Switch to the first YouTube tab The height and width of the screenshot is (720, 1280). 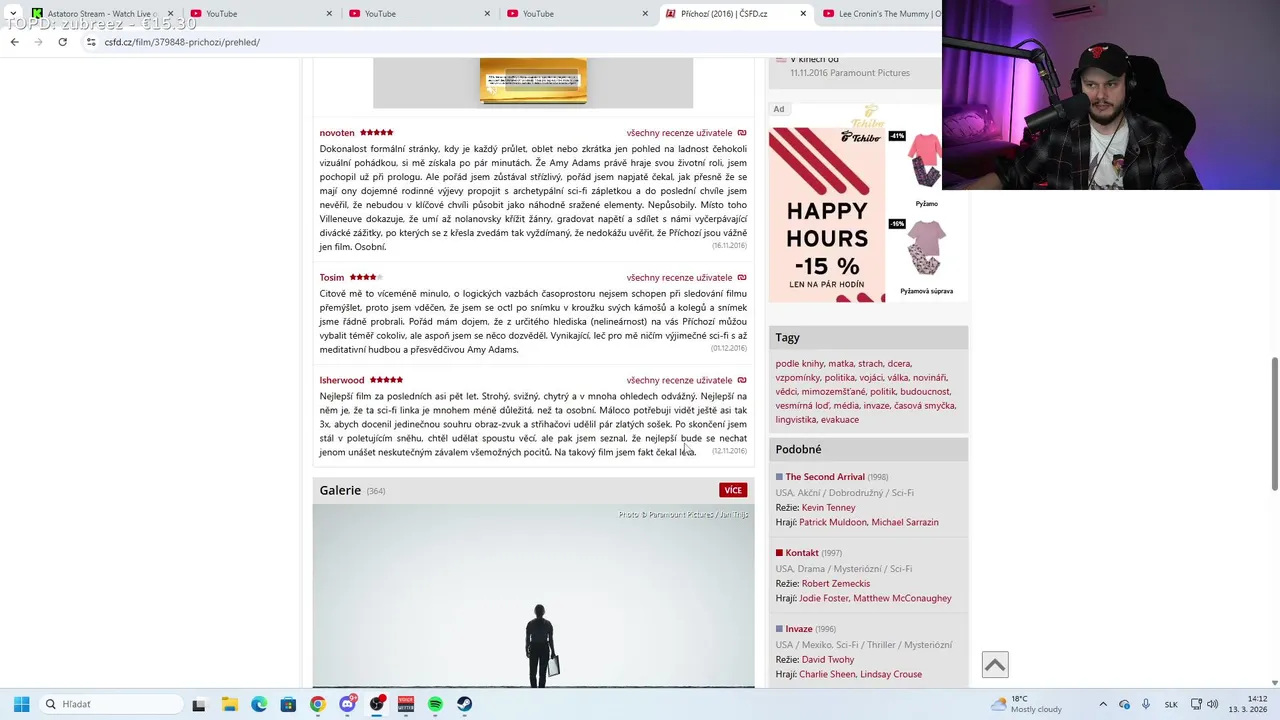coord(260,13)
